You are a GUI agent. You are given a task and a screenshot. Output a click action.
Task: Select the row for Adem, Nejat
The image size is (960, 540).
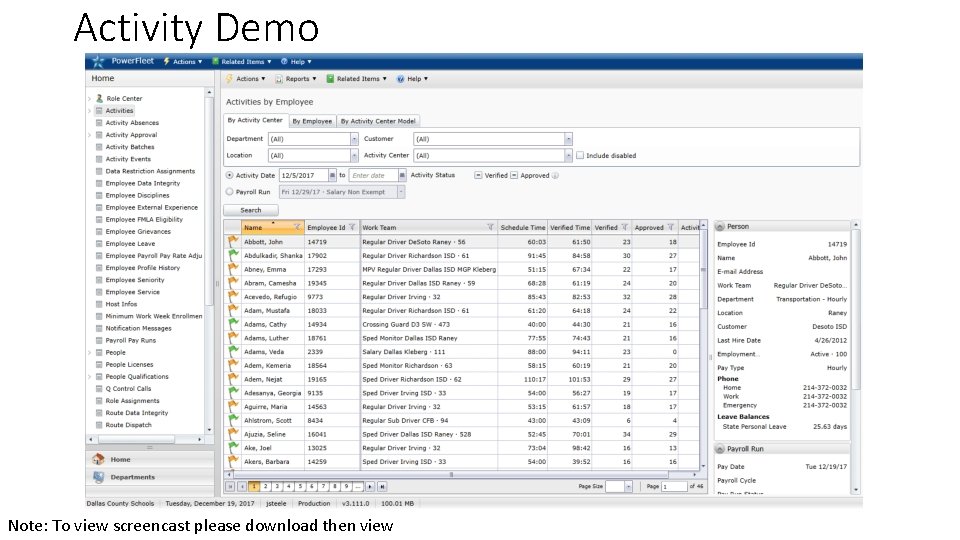462,380
